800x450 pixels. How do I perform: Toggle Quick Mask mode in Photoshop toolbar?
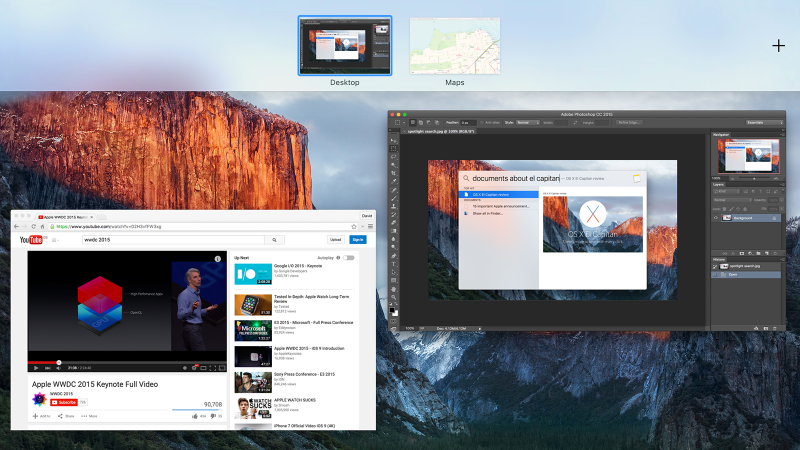pos(393,321)
